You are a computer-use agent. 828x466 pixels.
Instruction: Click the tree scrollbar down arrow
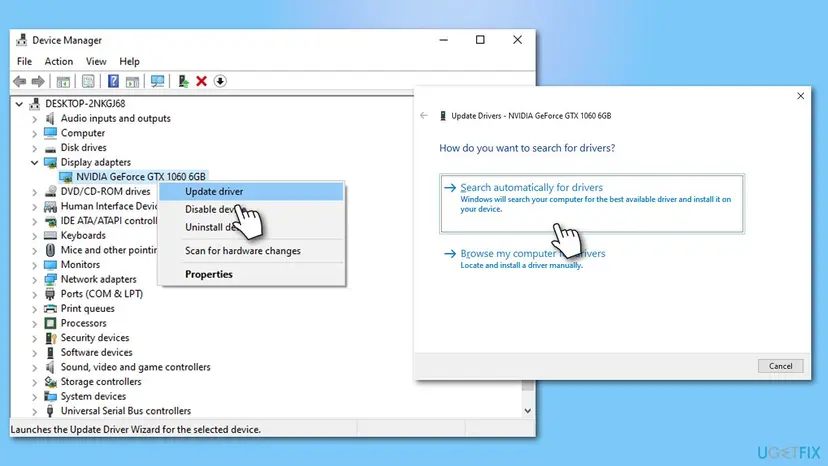528,411
